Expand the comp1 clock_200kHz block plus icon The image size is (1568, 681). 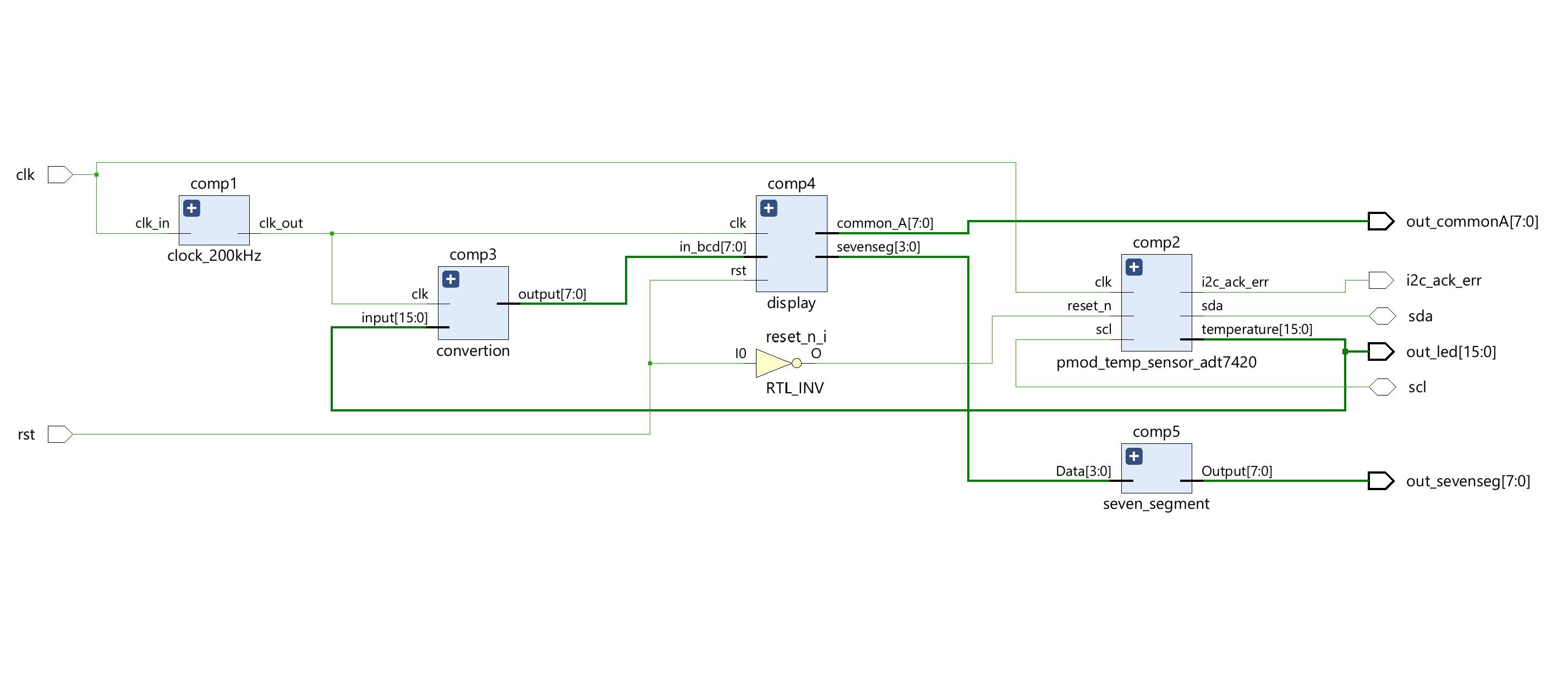tap(192, 208)
